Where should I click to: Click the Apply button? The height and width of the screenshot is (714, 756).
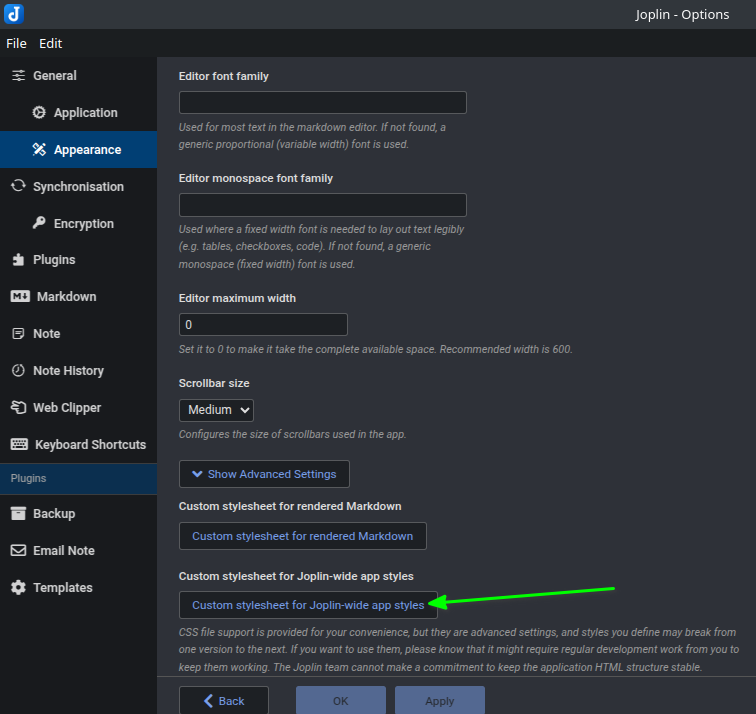point(440,700)
